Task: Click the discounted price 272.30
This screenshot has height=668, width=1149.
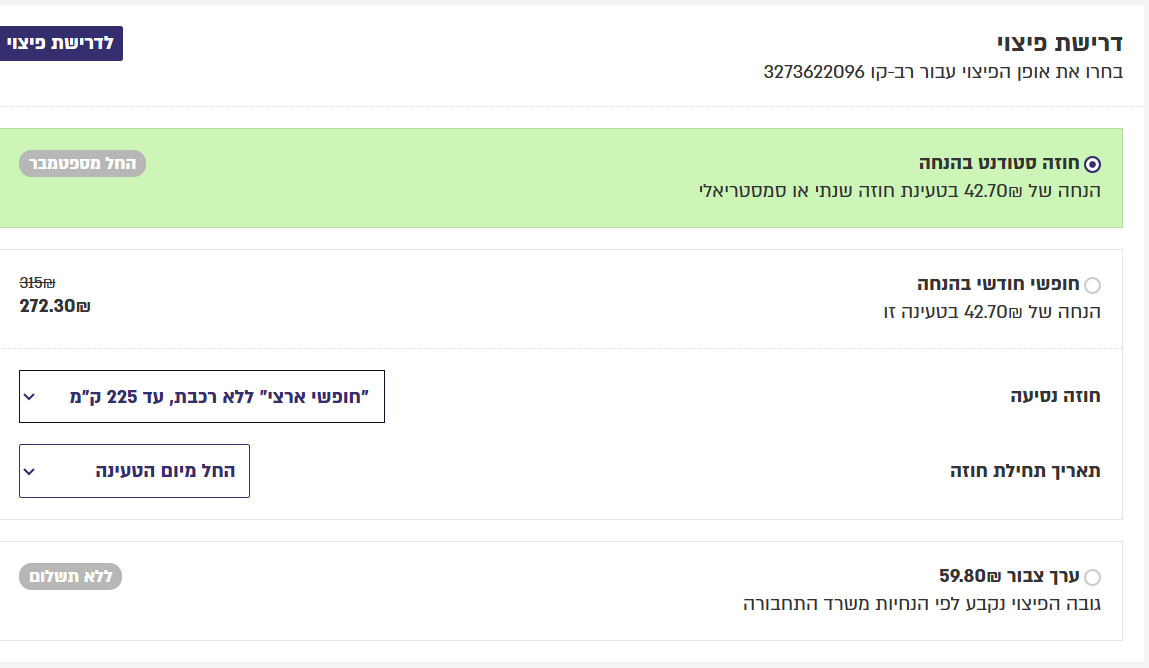Action: [x=55, y=306]
